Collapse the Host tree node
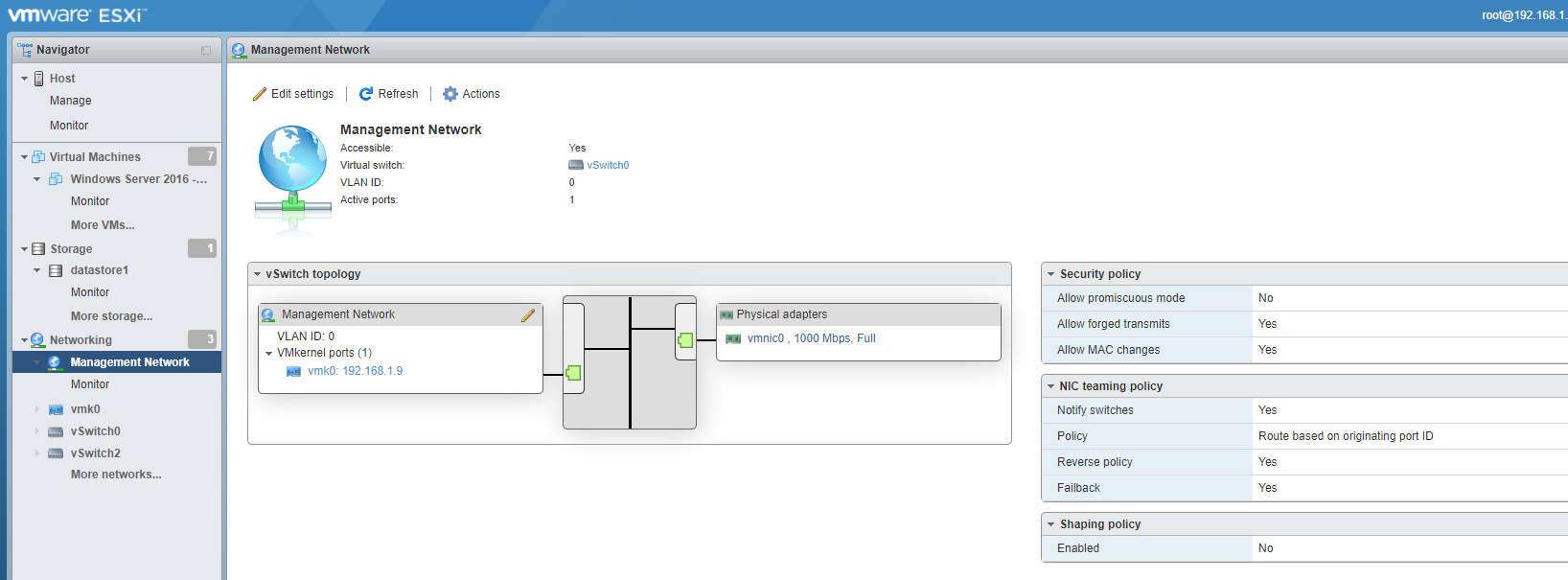 click(24, 79)
